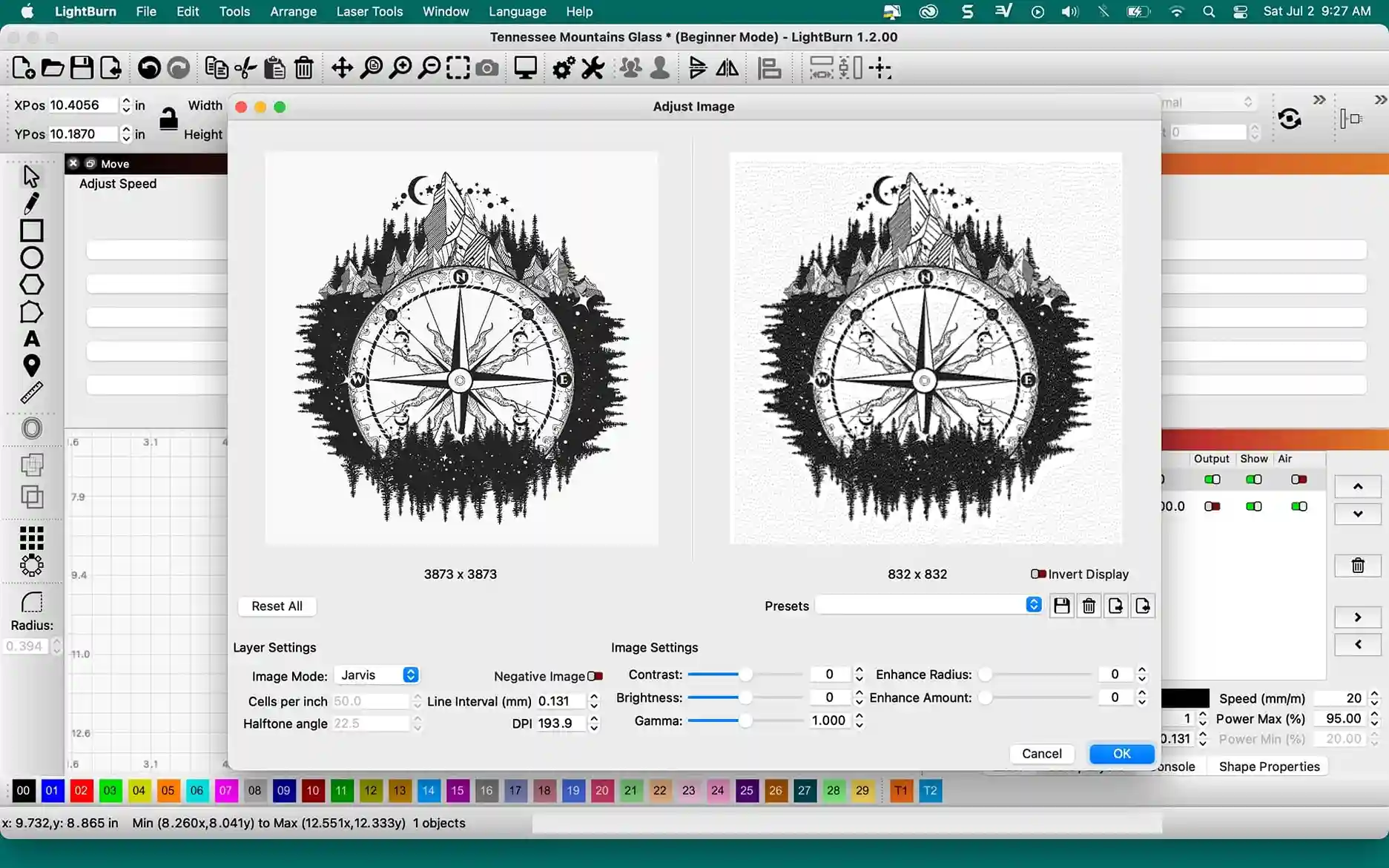Select the Draw Rectangle tool
The image size is (1389, 868).
tap(31, 231)
